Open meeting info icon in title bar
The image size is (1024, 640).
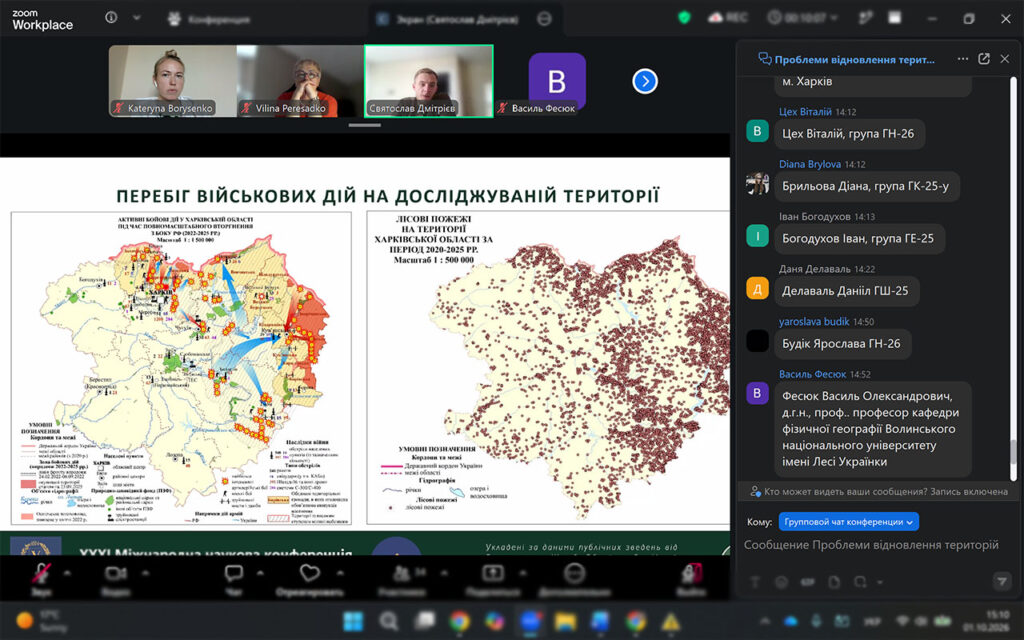tap(111, 18)
